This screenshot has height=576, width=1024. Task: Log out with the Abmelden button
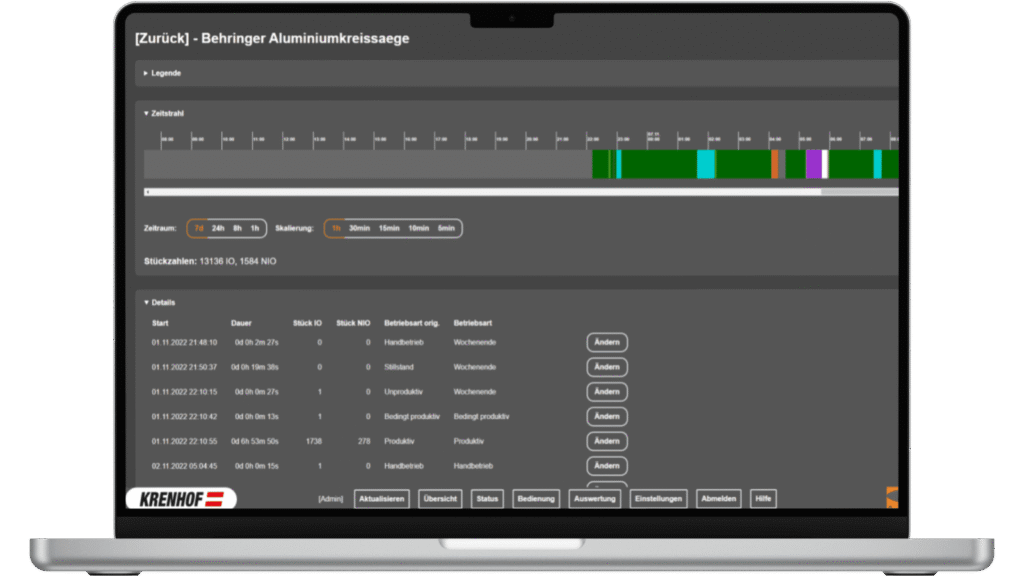click(718, 499)
